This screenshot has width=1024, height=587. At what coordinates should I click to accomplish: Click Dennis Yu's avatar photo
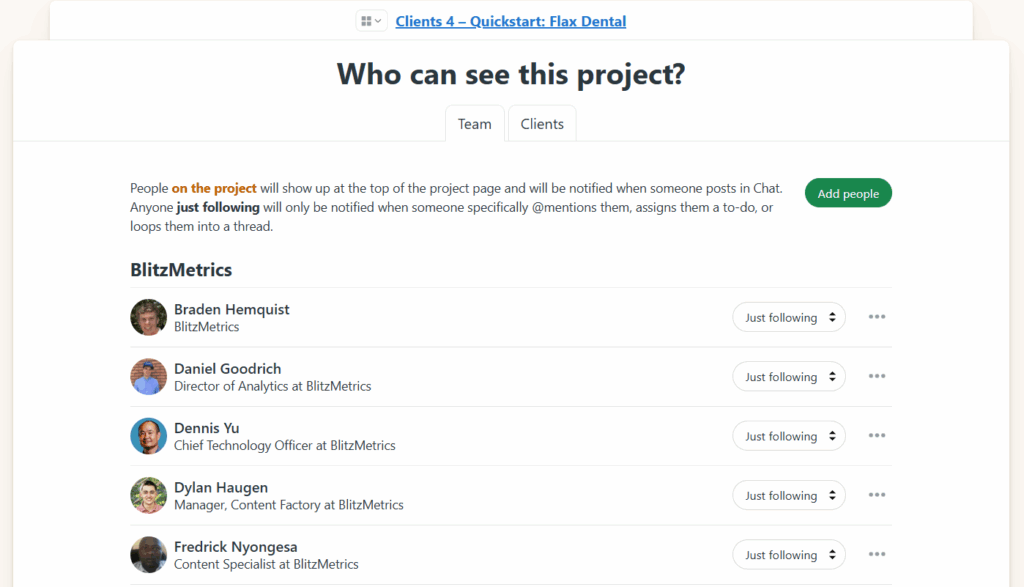coord(148,436)
